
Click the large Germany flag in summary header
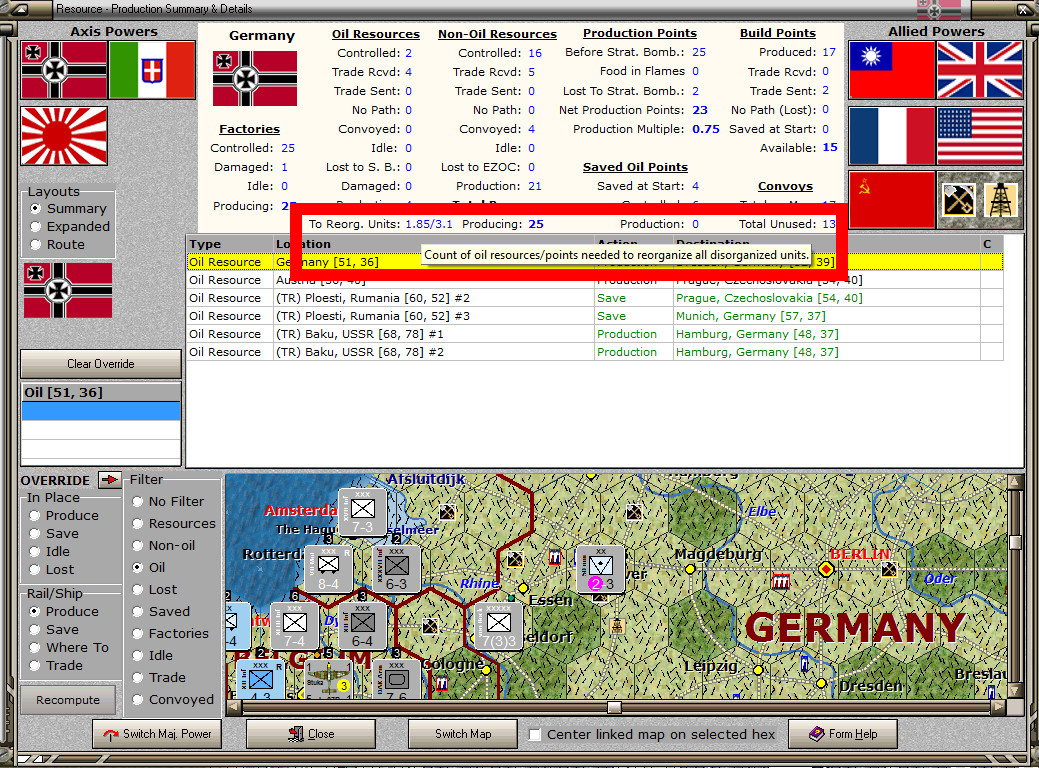[x=254, y=79]
